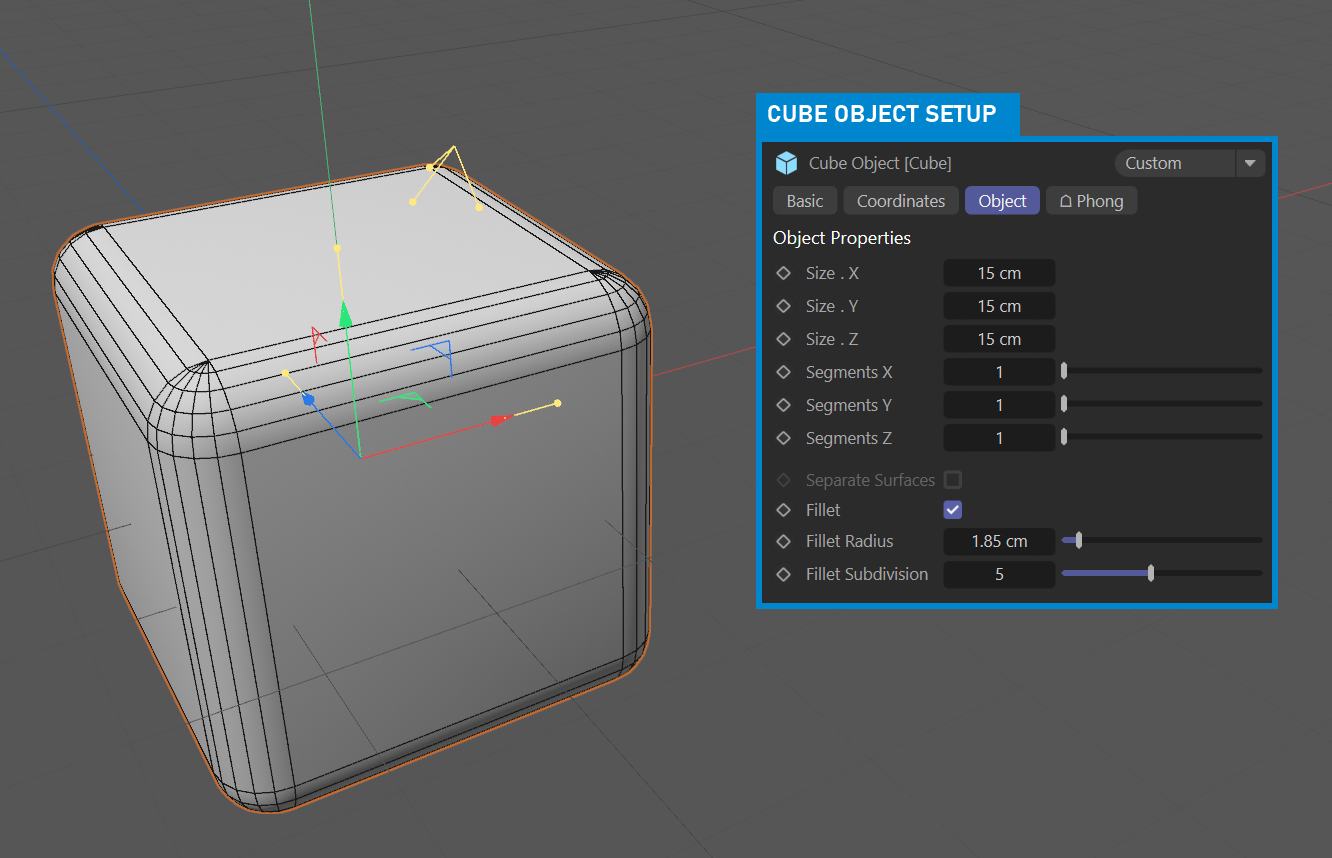Click the green Y-axis arrow handle
The height and width of the screenshot is (858, 1332).
coord(345,315)
